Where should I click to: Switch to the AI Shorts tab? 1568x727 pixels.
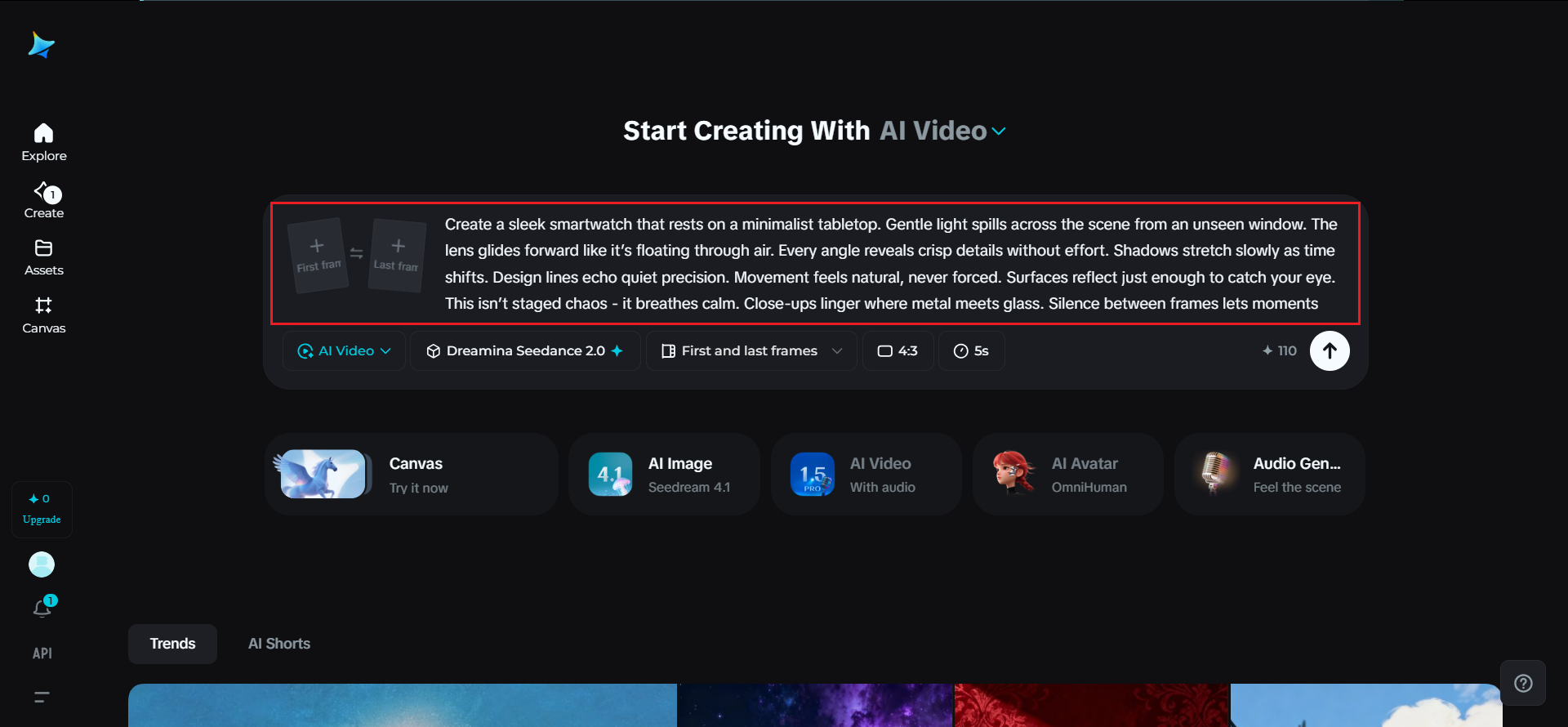click(279, 644)
